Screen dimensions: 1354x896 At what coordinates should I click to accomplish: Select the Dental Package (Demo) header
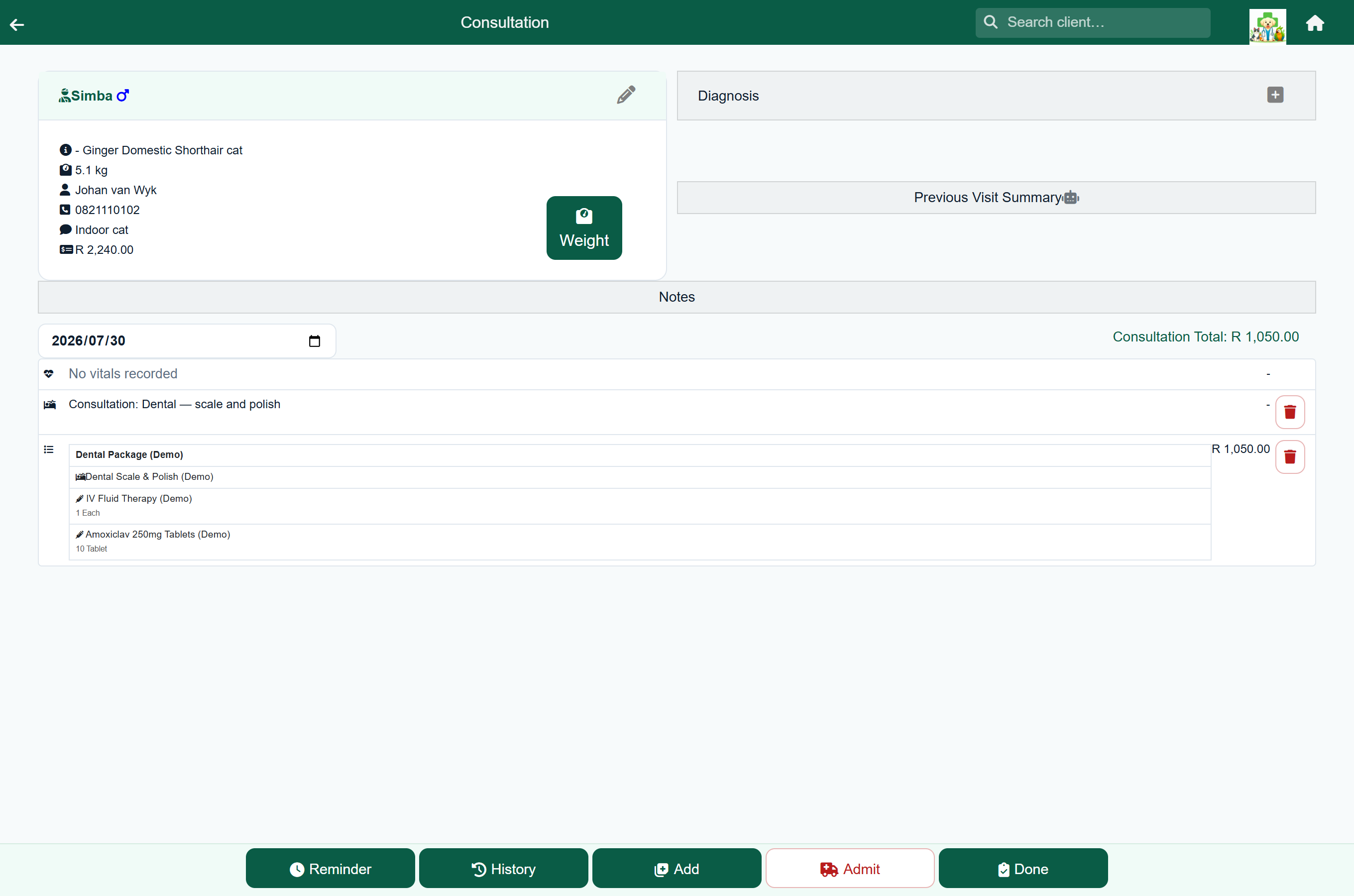coord(639,455)
